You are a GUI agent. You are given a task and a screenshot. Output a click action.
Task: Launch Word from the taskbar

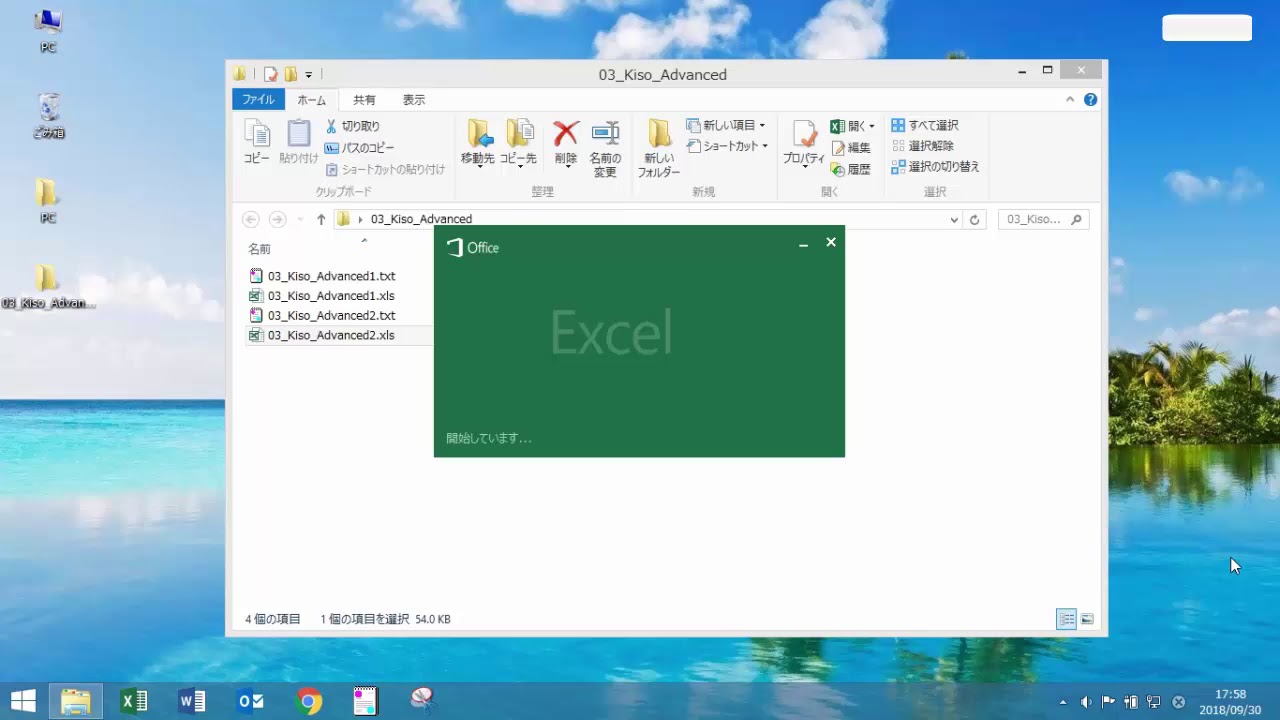(192, 701)
